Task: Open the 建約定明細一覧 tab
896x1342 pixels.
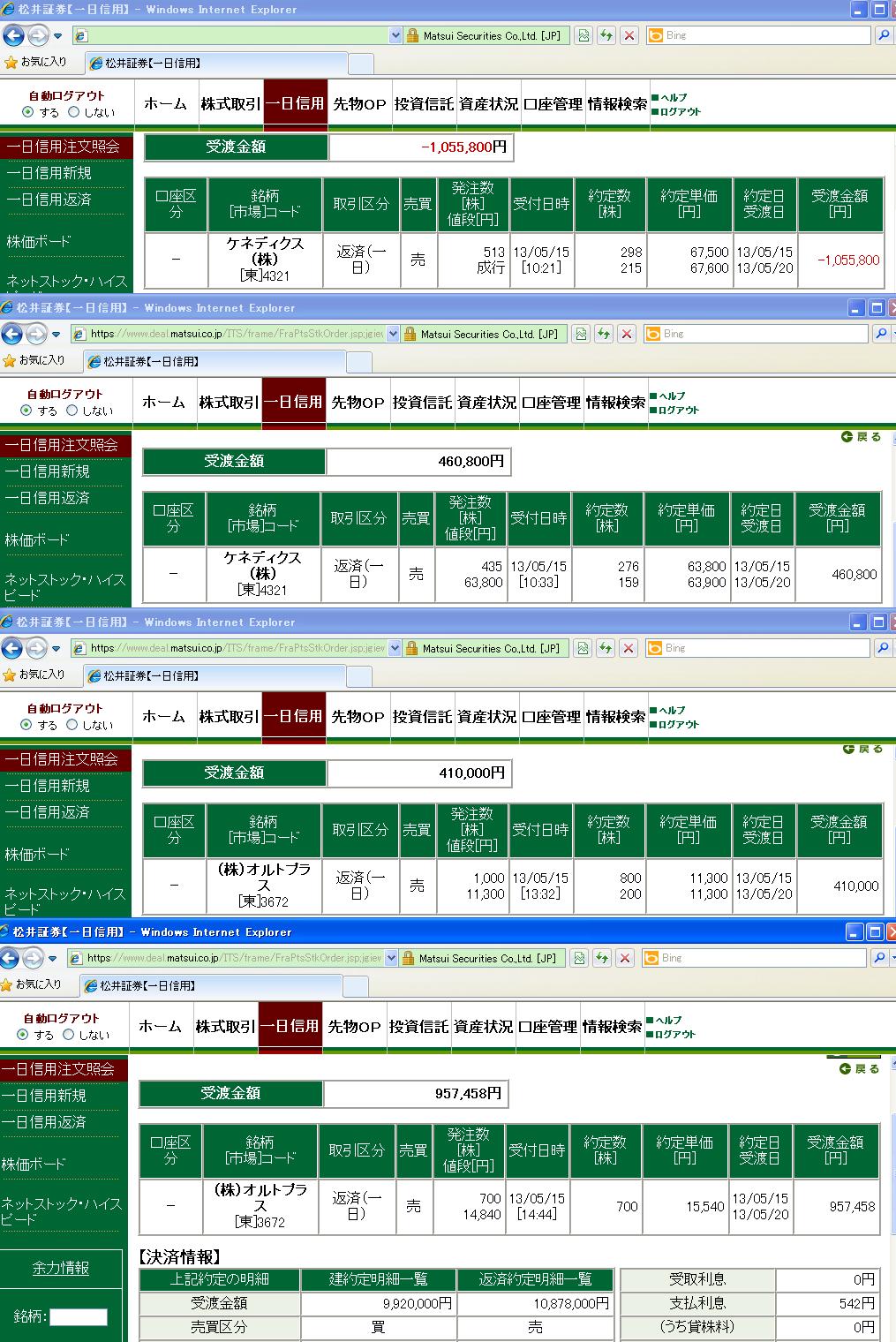Action: (x=379, y=1278)
